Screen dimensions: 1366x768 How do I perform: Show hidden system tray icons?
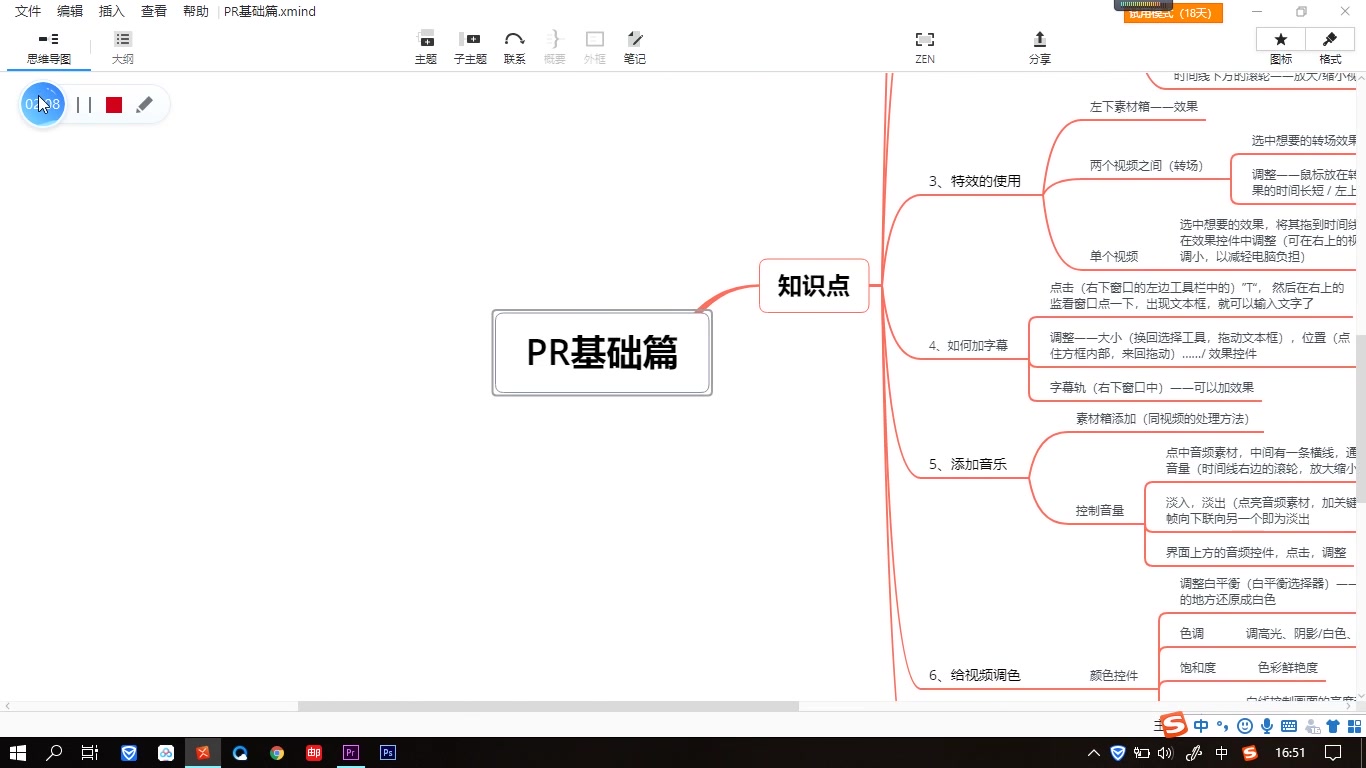1094,752
